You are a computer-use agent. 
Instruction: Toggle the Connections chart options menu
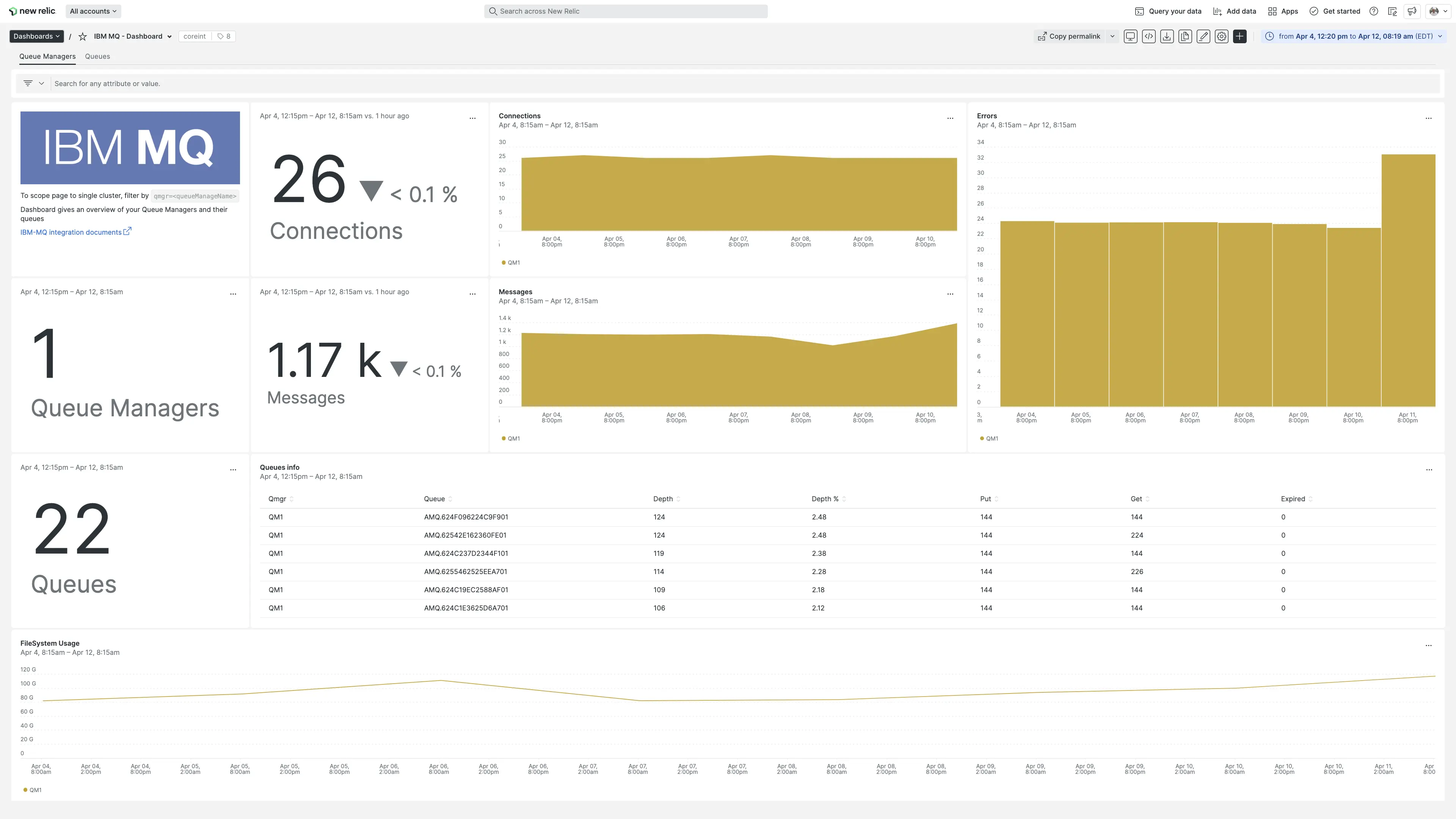pyautogui.click(x=951, y=118)
